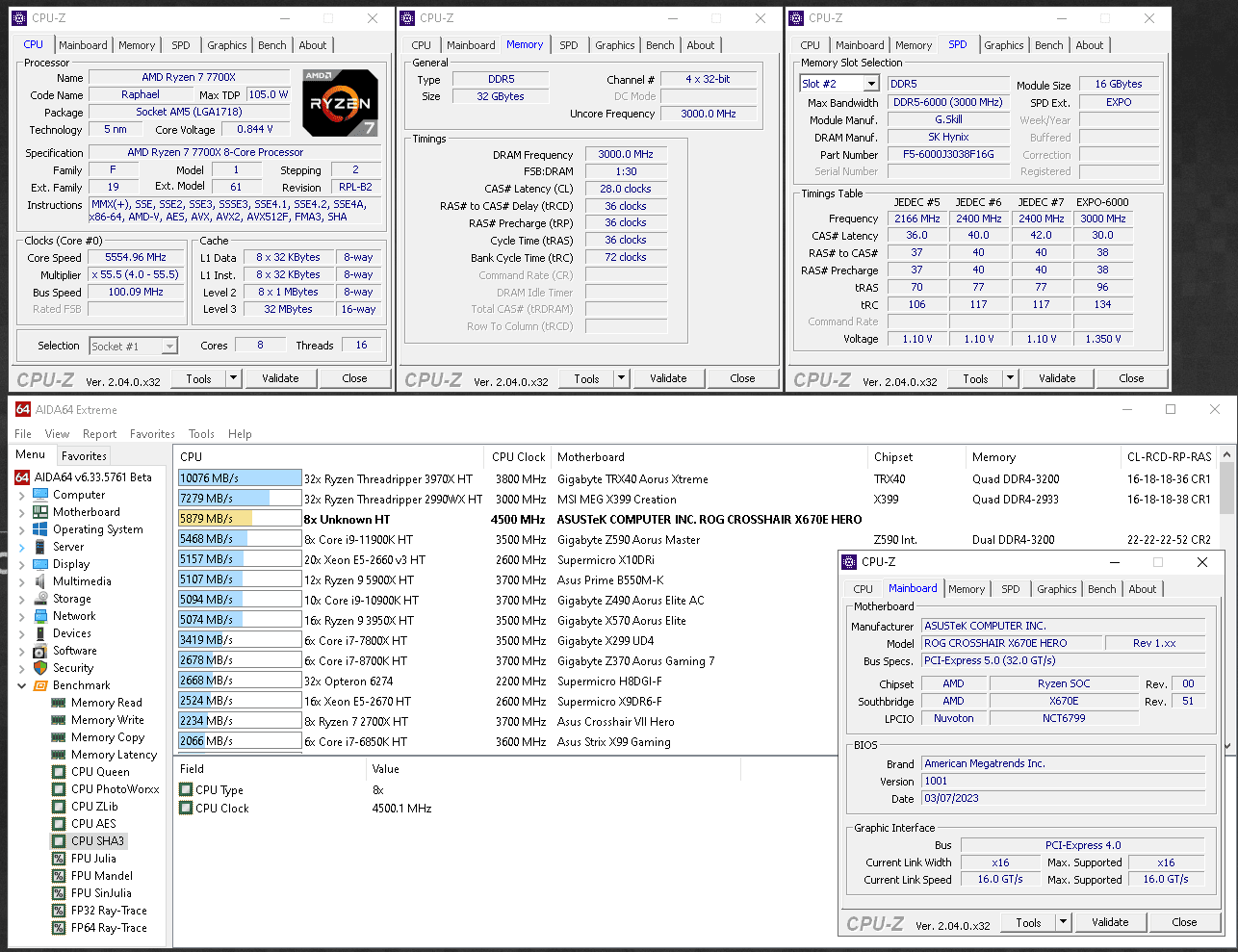The width and height of the screenshot is (1238, 952).
Task: Click Tools button in first CPU-Z window
Action: [x=198, y=378]
